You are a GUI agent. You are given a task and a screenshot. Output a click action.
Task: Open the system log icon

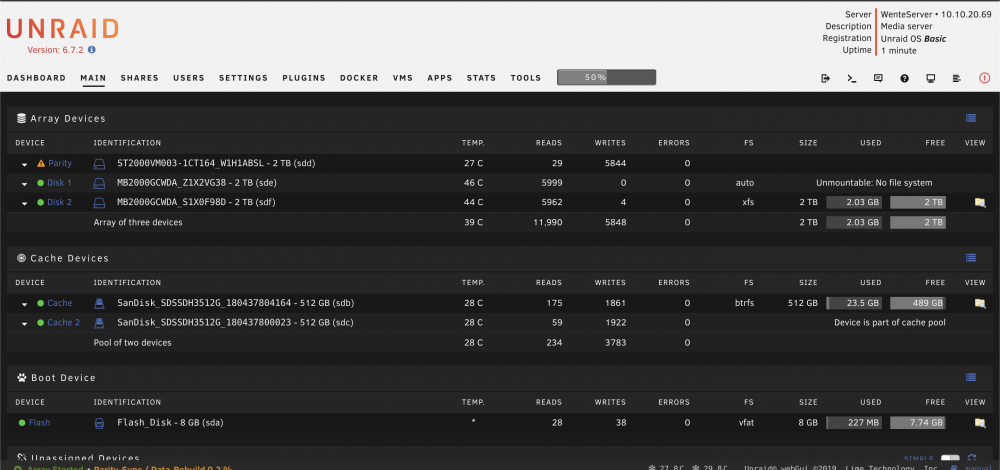pyautogui.click(x=957, y=78)
